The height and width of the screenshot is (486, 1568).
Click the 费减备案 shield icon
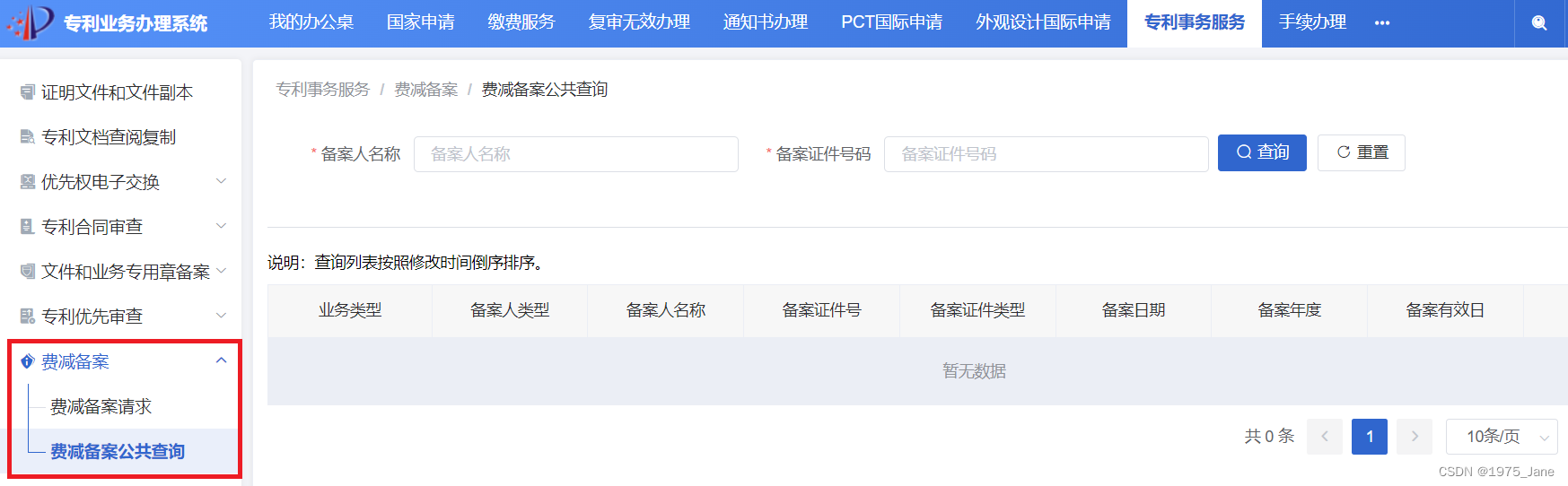coord(28,361)
